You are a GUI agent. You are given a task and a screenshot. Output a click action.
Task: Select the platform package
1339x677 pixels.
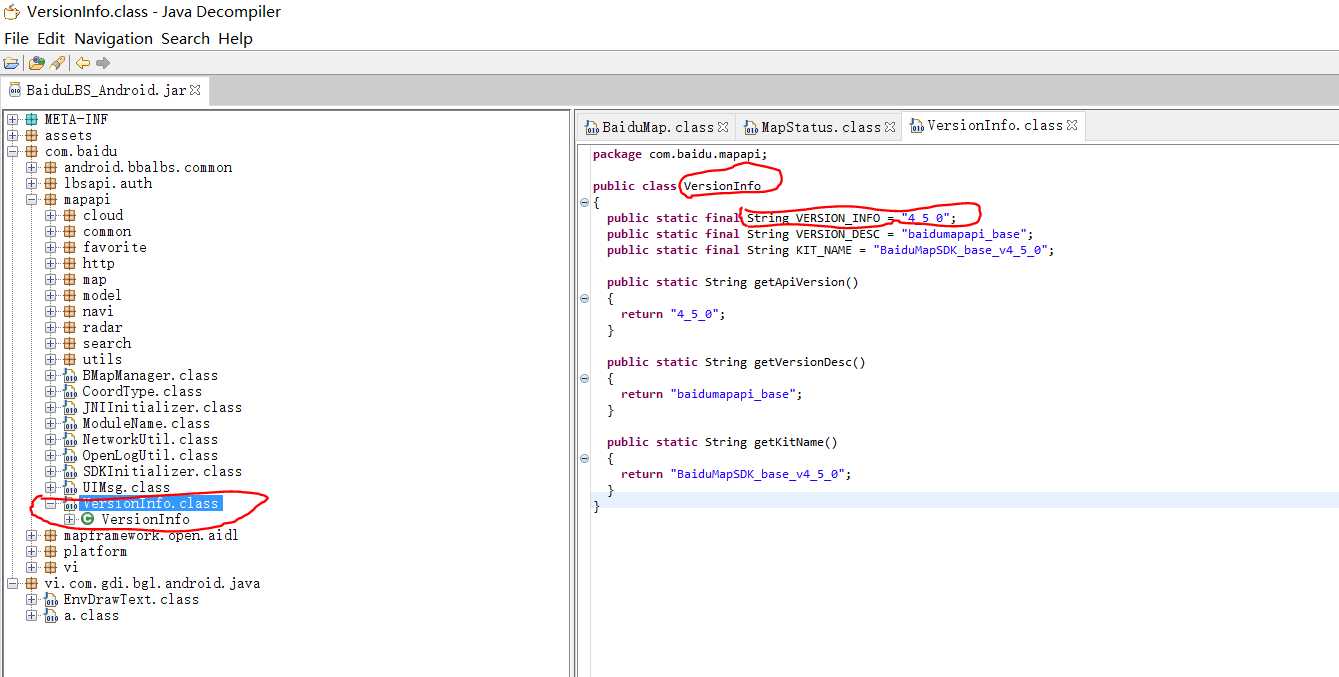pos(95,551)
